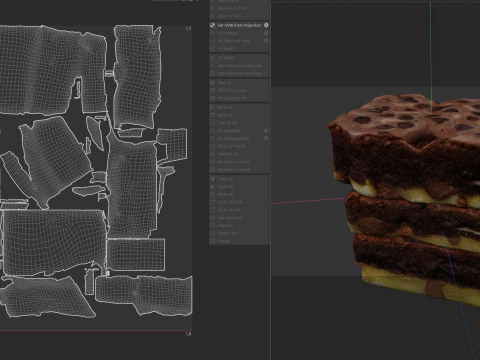Select the rectangular UV island with straight grid

click(136, 255)
